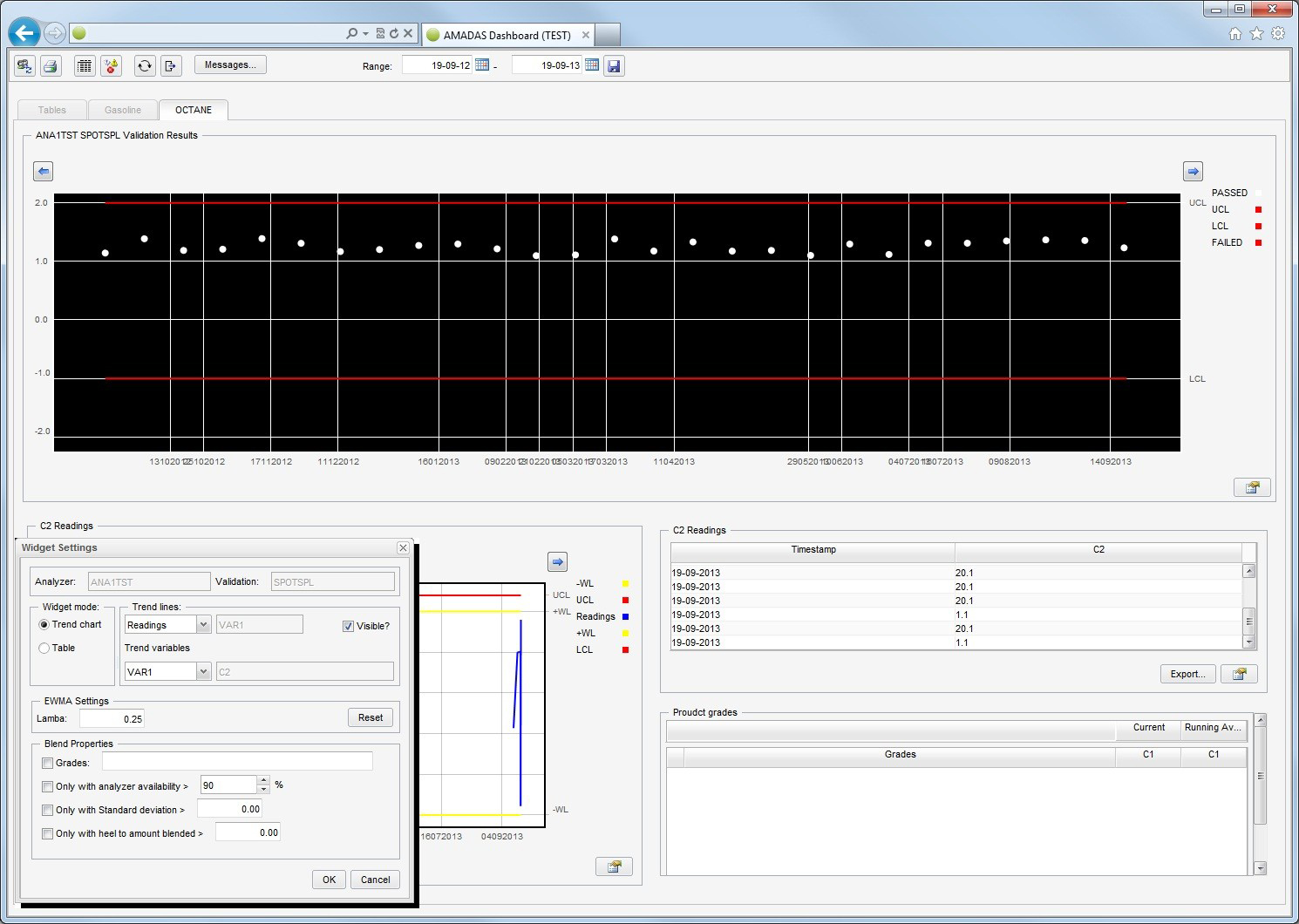Click the refresh icon in the toolbar
The image size is (1299, 924).
click(145, 65)
